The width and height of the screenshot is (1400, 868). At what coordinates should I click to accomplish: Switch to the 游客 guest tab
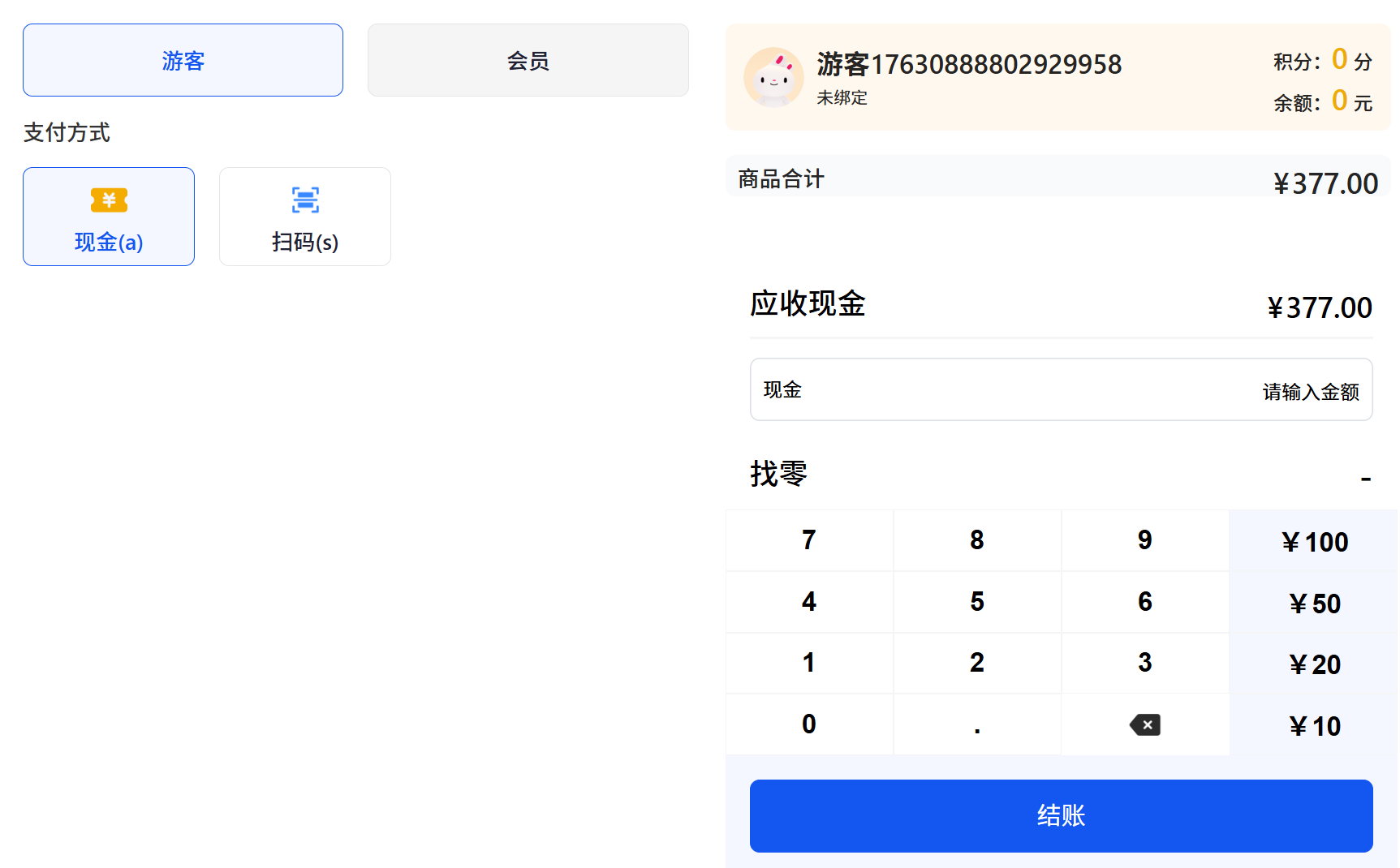tap(183, 61)
